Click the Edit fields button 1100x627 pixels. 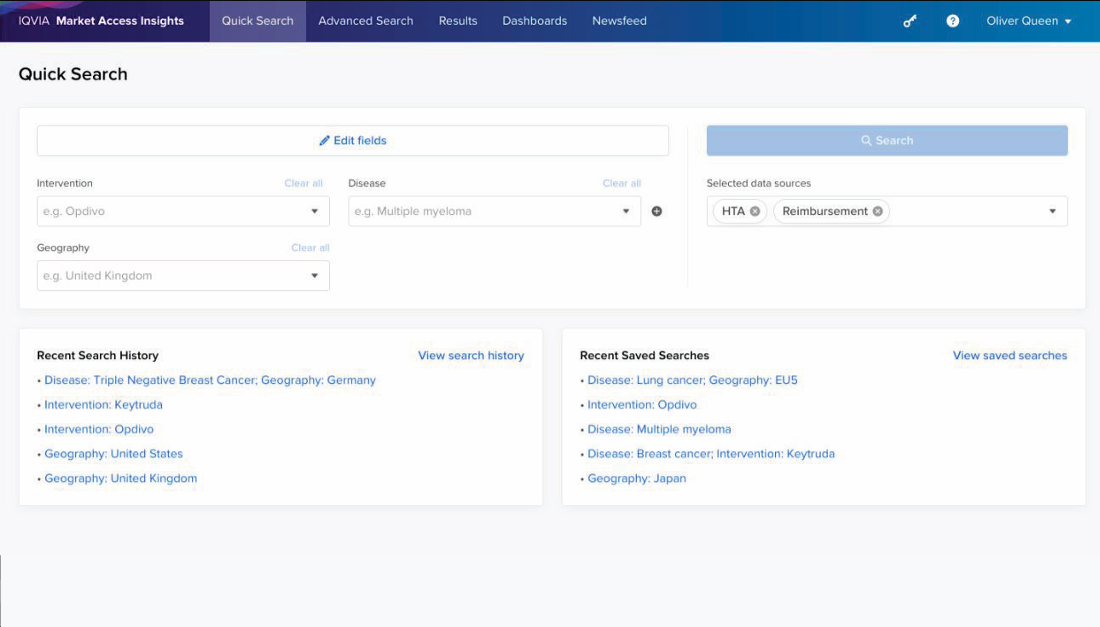[x=353, y=140]
